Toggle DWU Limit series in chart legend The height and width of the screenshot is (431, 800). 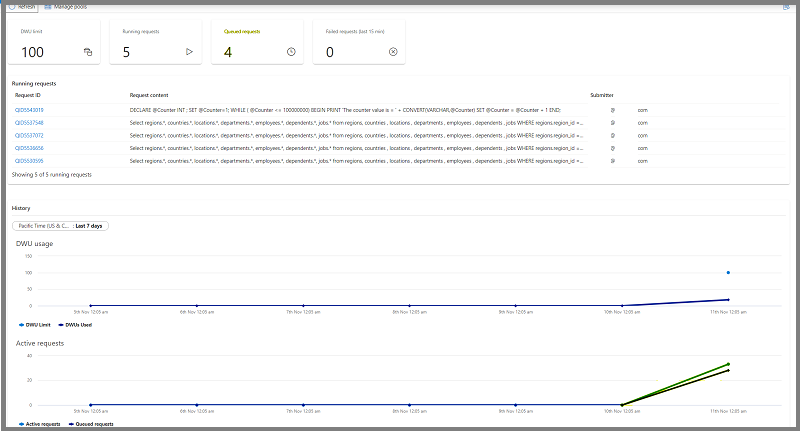point(36,325)
